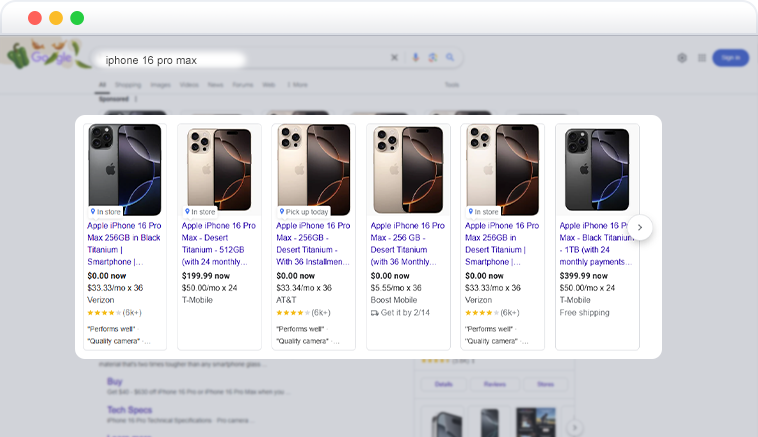Screen dimensions: 758x437
Task: Click the magnifying glass search icon
Action: 450,58
